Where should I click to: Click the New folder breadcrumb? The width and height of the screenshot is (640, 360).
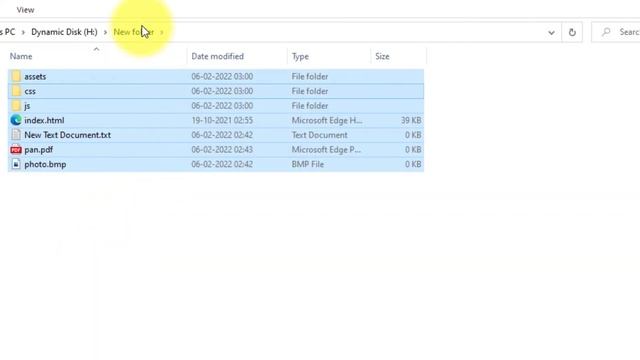133,32
